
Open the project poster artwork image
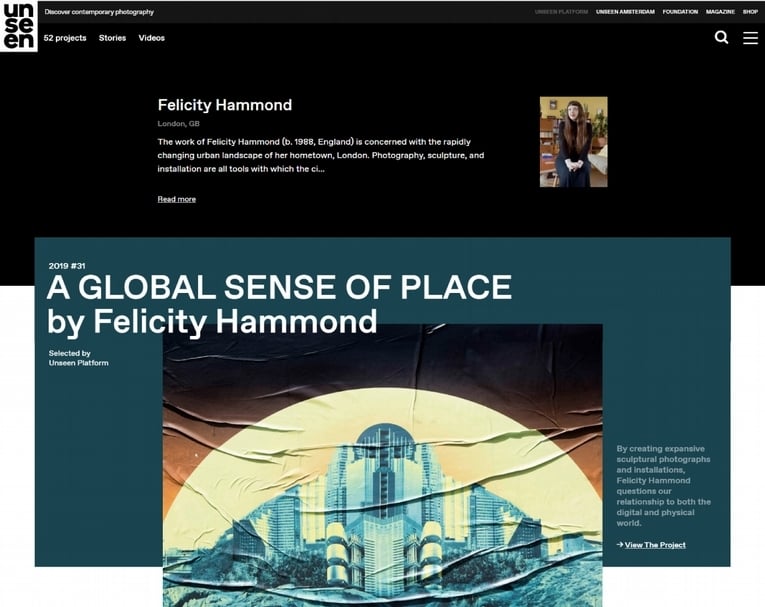click(x=382, y=465)
